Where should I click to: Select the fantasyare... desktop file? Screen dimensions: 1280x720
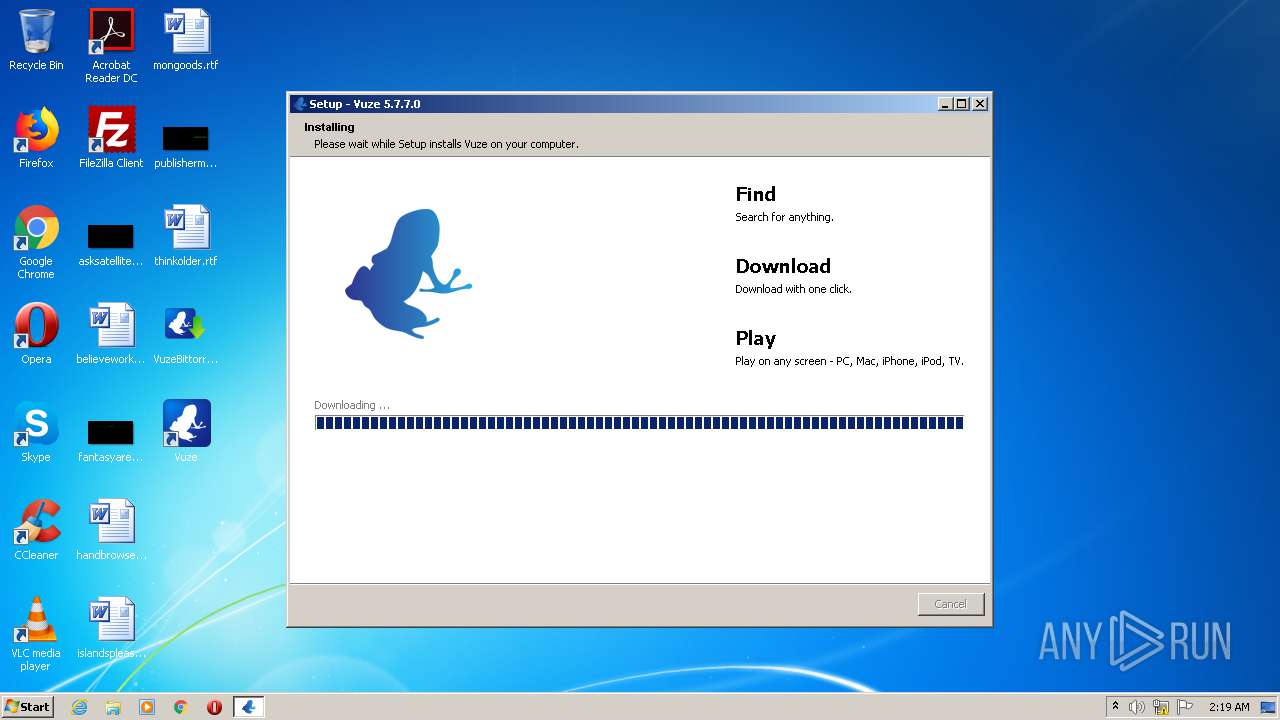click(111, 440)
